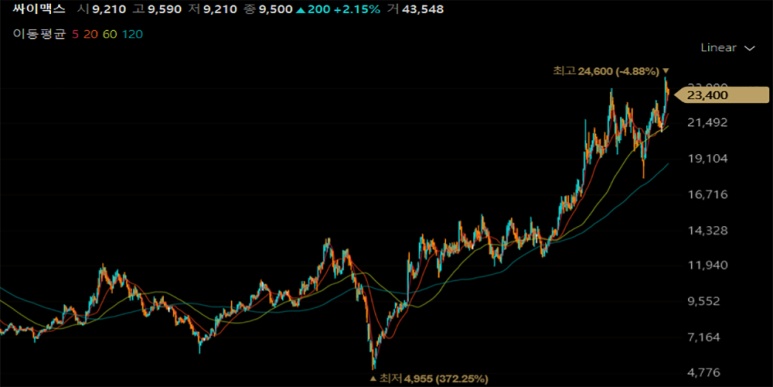Click the 21,492 price axis label
The height and width of the screenshot is (387, 773).
(707, 122)
